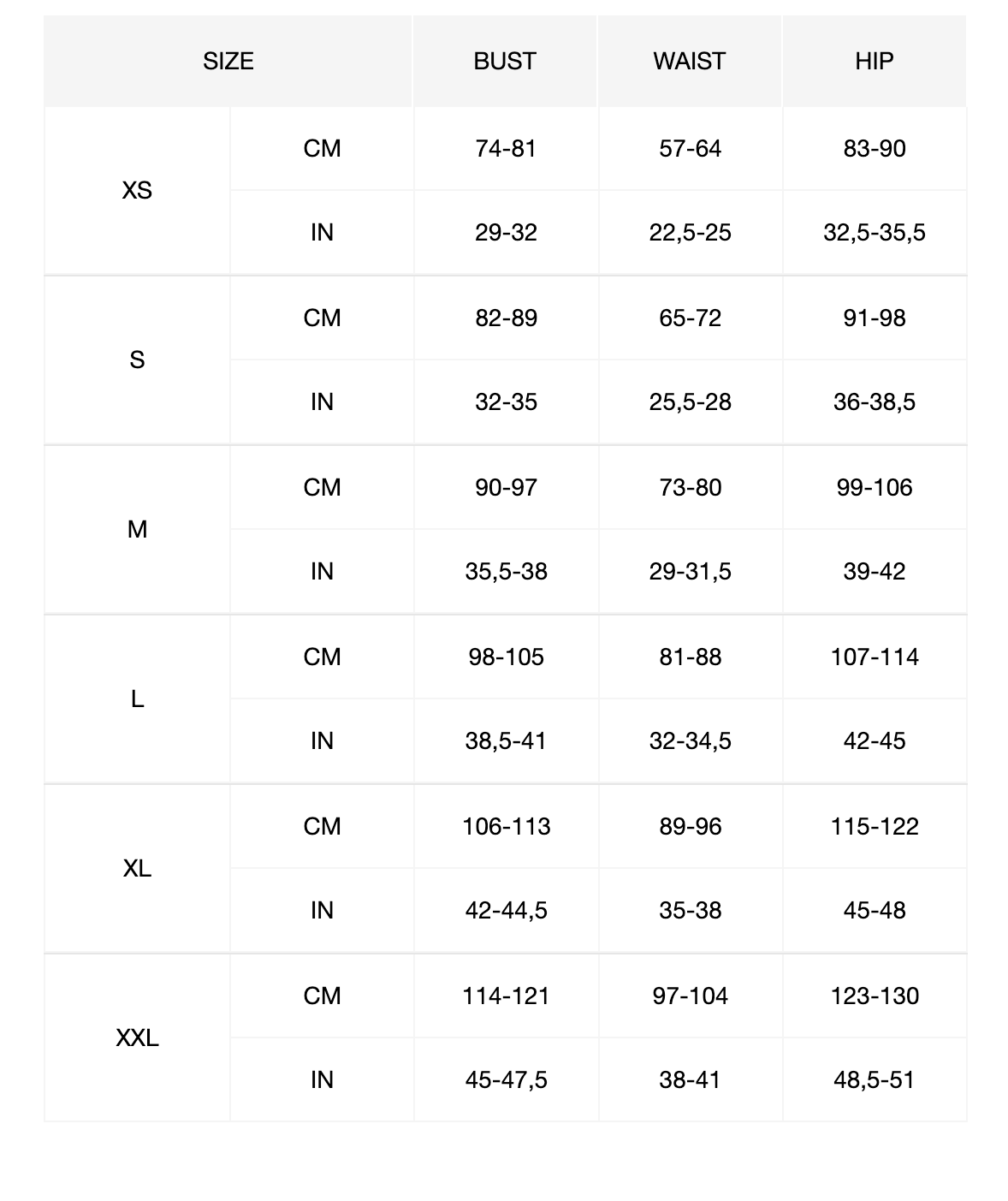Click the CM unit label for XL

pos(322,827)
